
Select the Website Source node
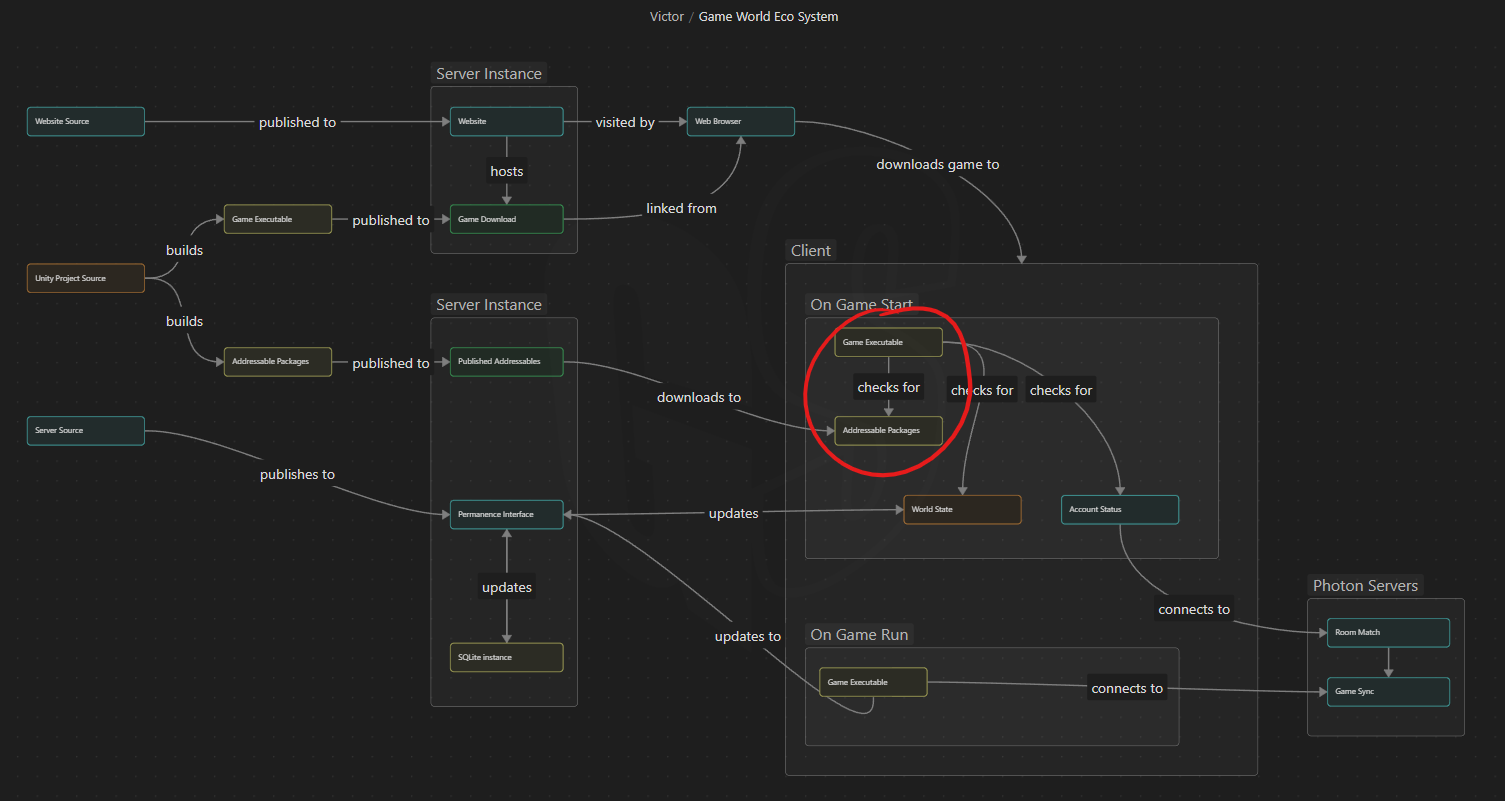pos(86,122)
